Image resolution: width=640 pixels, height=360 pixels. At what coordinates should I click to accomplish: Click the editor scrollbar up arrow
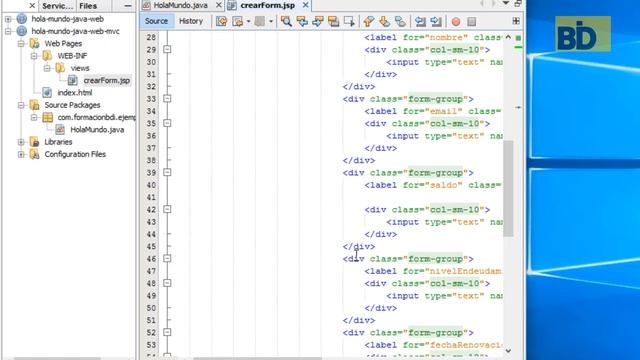[x=508, y=37]
